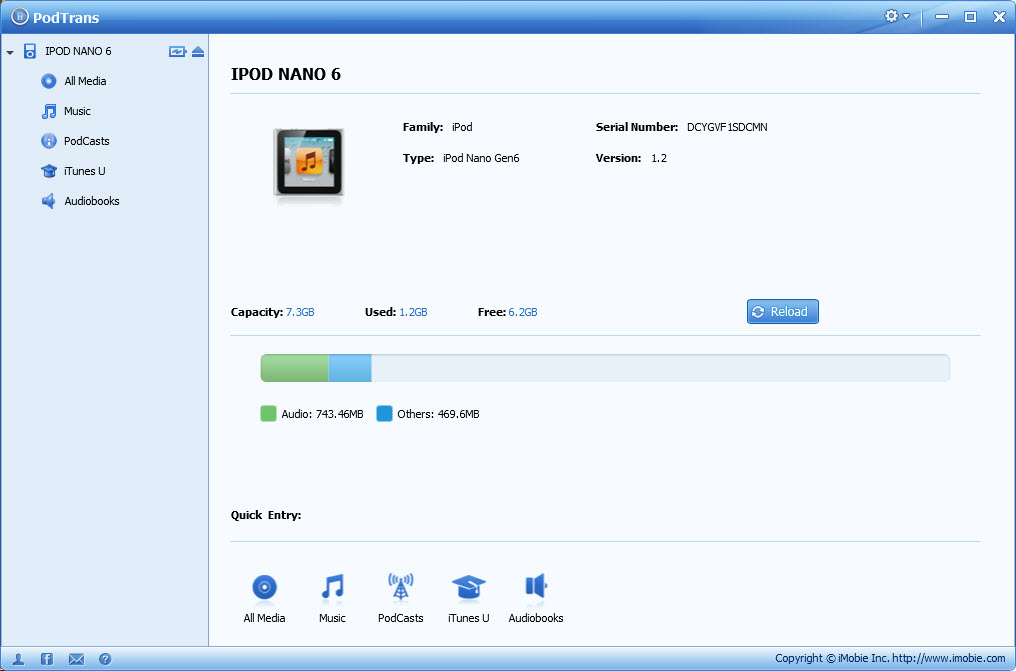Click the iTunes U label under Quick Entry

tap(468, 618)
